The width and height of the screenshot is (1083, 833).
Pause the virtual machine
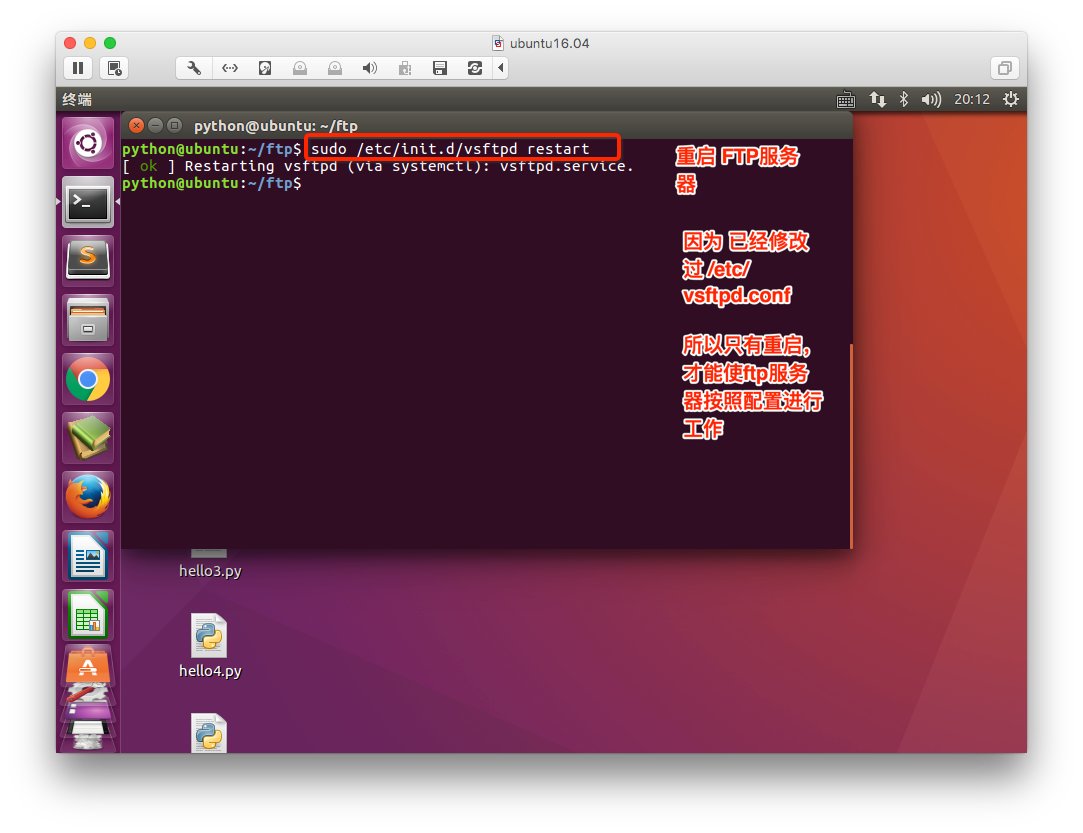[77, 68]
